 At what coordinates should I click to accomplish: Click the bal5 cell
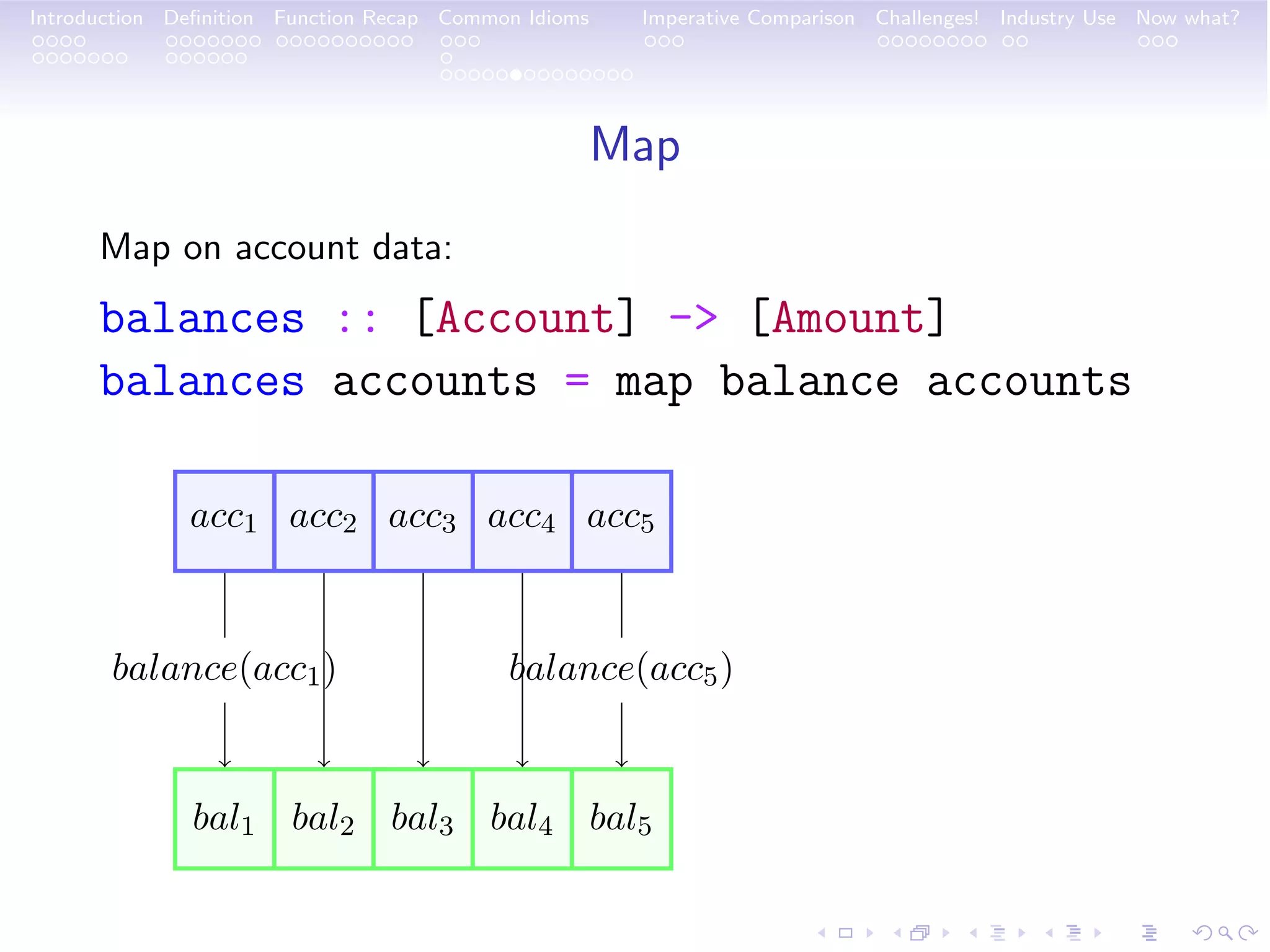click(x=621, y=819)
